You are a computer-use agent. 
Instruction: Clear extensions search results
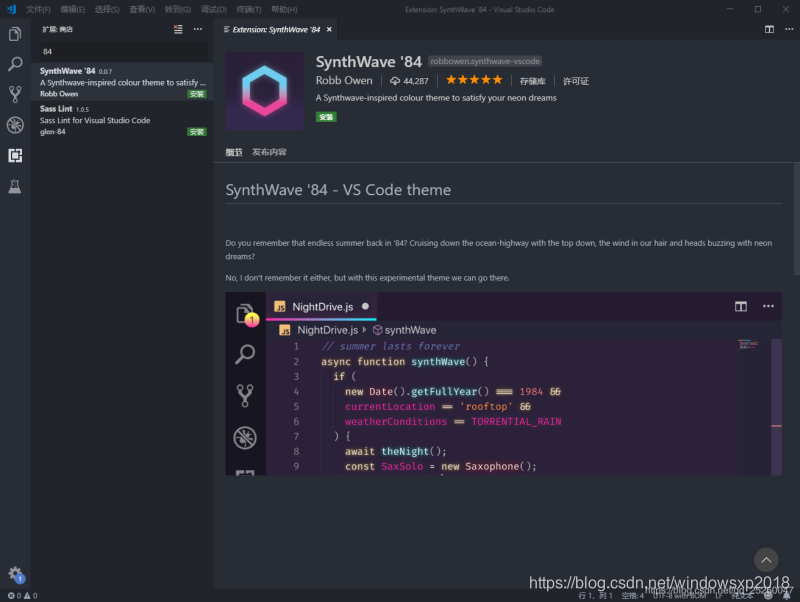[180, 29]
